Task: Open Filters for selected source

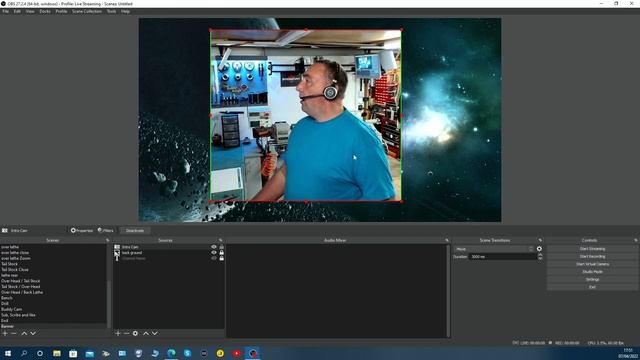Action: pyautogui.click(x=106, y=231)
